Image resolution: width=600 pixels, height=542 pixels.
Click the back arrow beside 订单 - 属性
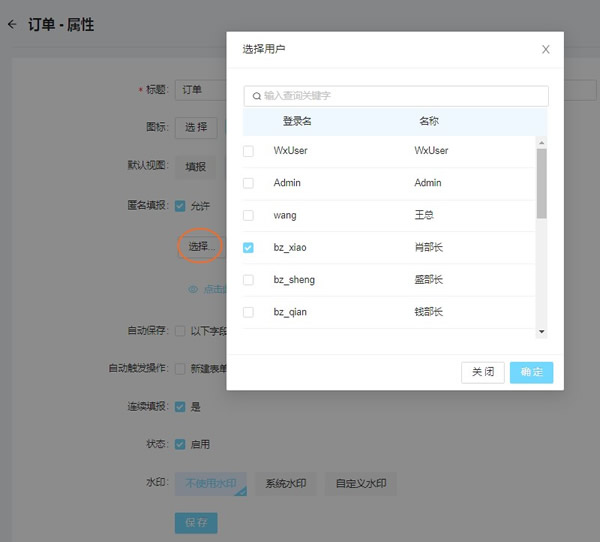[x=12, y=25]
